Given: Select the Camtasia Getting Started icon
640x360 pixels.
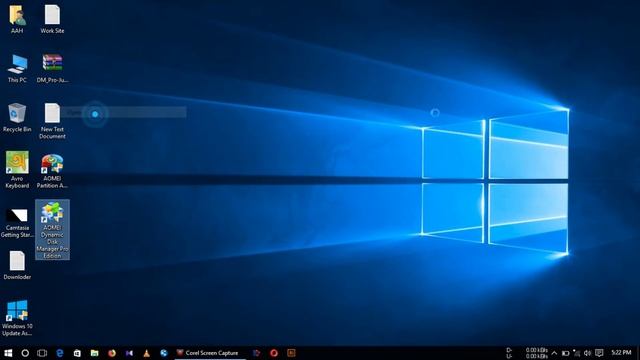Looking at the screenshot, I should (17, 222).
